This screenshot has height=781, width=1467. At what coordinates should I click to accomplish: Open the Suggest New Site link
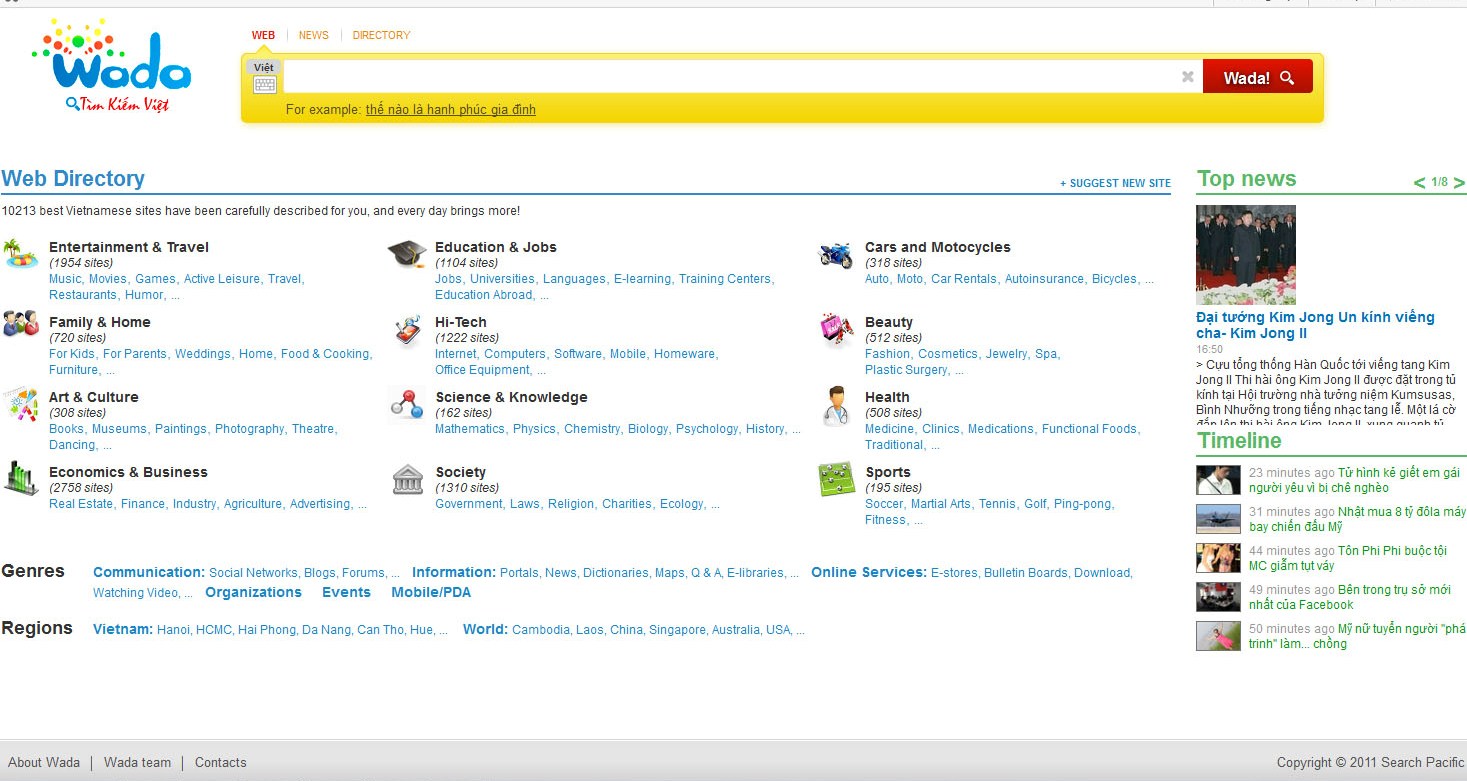1115,184
